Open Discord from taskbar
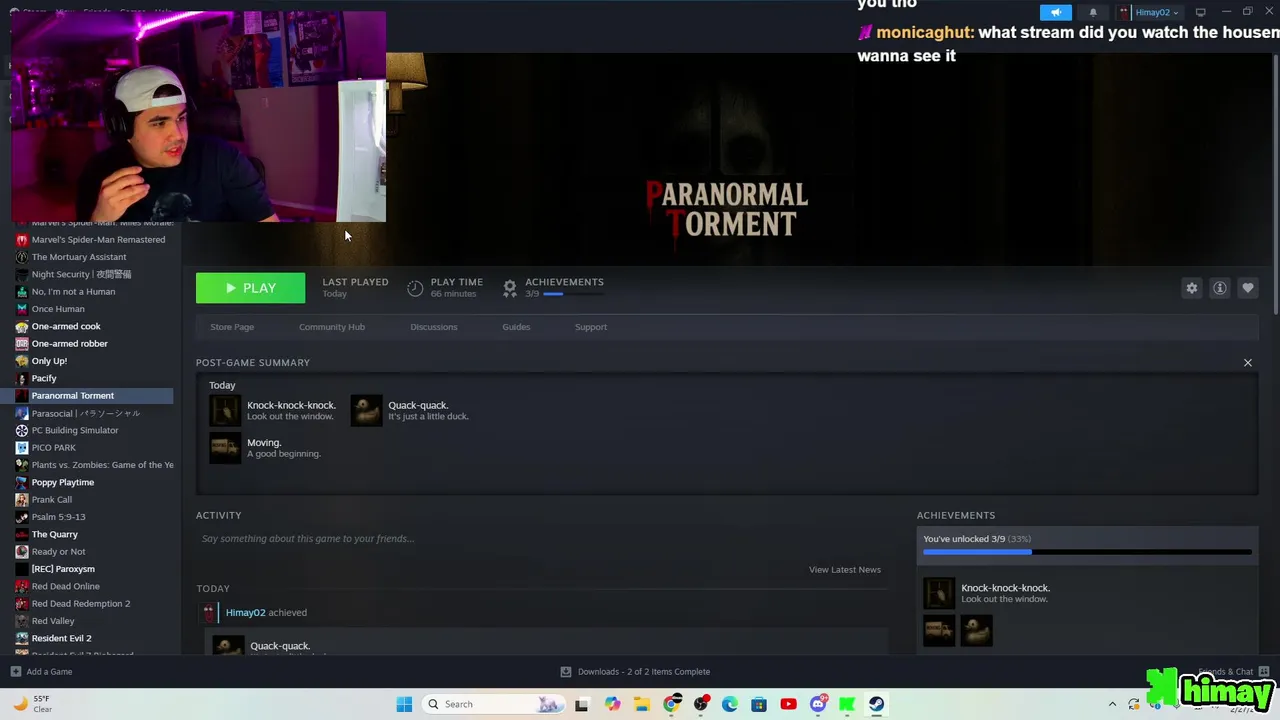The image size is (1280, 720). point(818,704)
